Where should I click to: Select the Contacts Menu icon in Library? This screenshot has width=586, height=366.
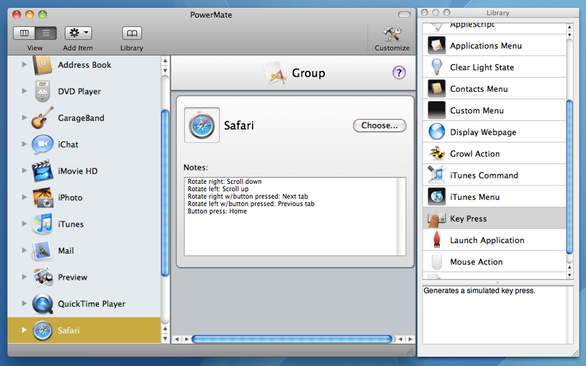pos(437,89)
